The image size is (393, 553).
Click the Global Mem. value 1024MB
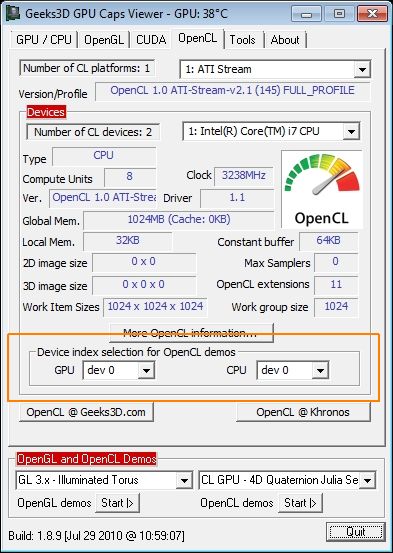pyautogui.click(x=179, y=220)
